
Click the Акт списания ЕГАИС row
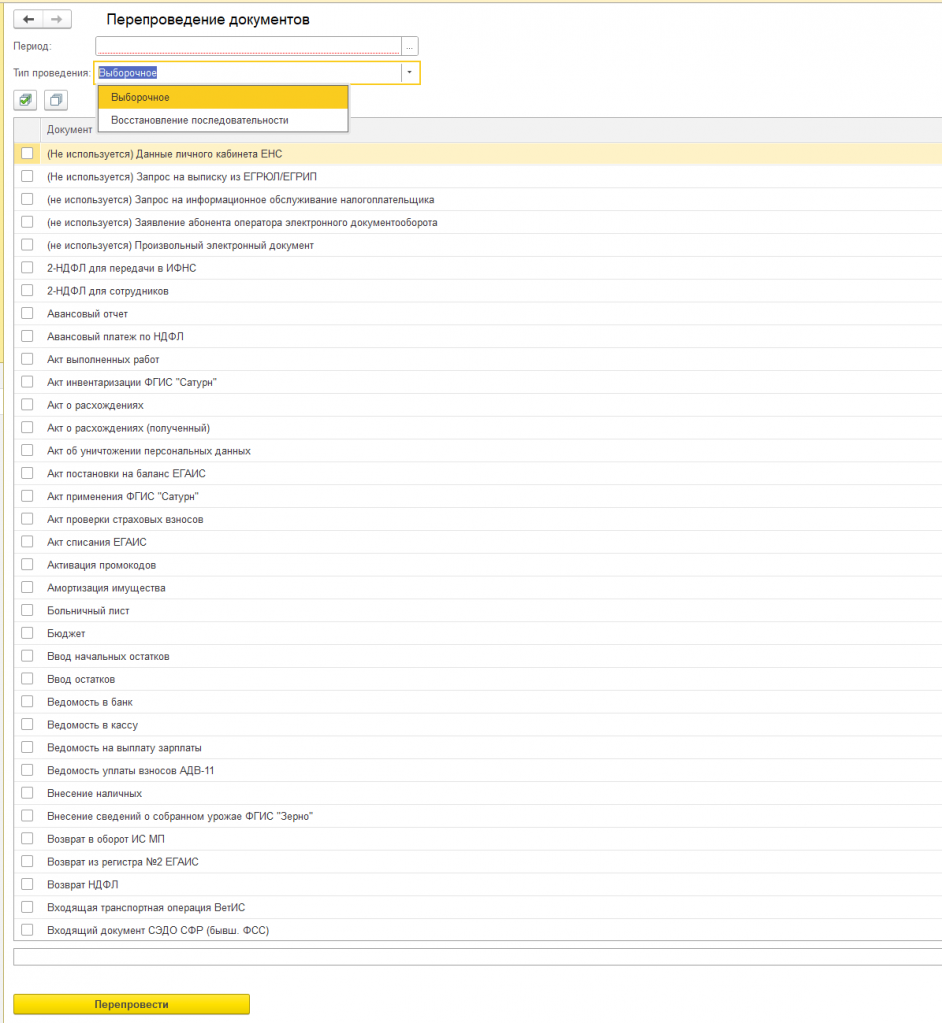pos(478,542)
